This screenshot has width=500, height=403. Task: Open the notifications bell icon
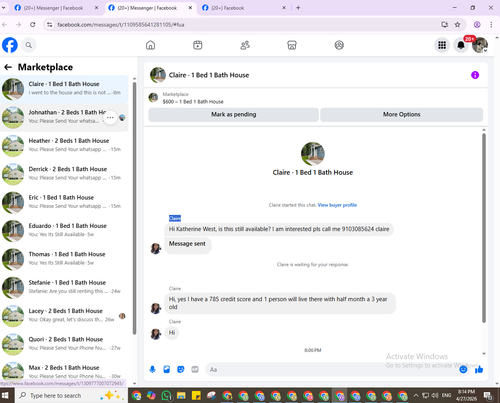[x=461, y=45]
